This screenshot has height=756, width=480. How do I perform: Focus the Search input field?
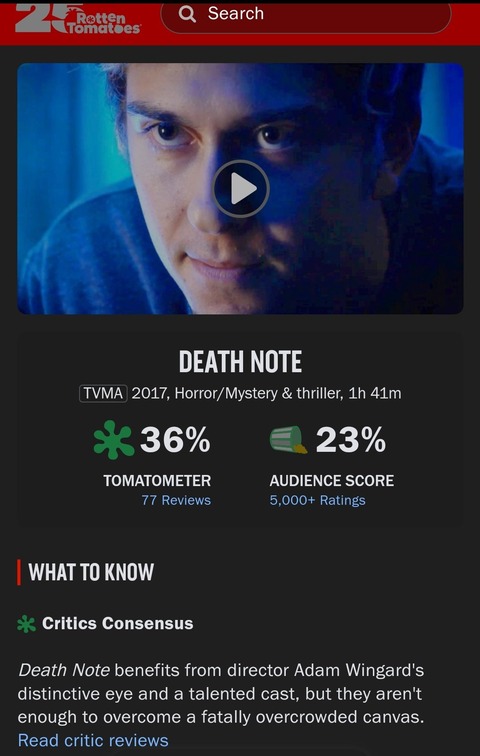306,15
